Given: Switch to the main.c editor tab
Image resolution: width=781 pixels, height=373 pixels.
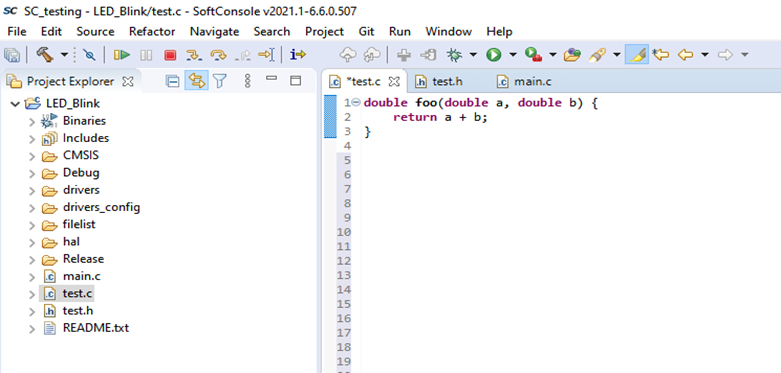Looking at the screenshot, I should tap(525, 82).
